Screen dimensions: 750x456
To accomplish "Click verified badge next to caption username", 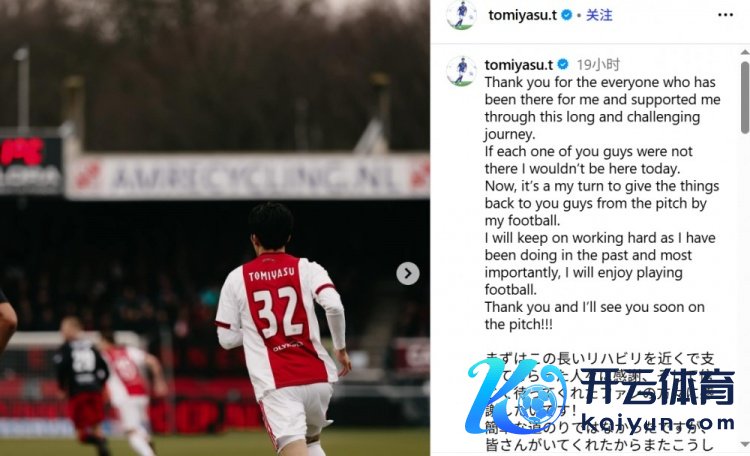I will point(563,64).
